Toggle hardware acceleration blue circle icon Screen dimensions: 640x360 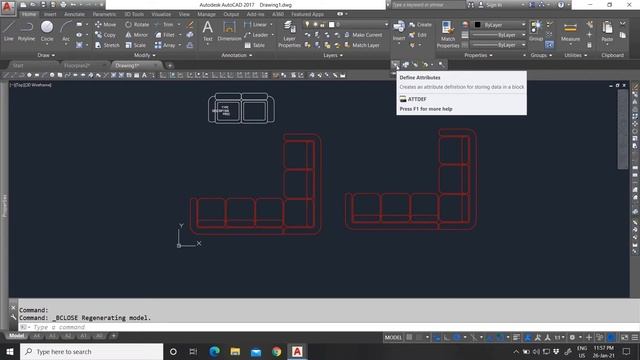coord(611,337)
